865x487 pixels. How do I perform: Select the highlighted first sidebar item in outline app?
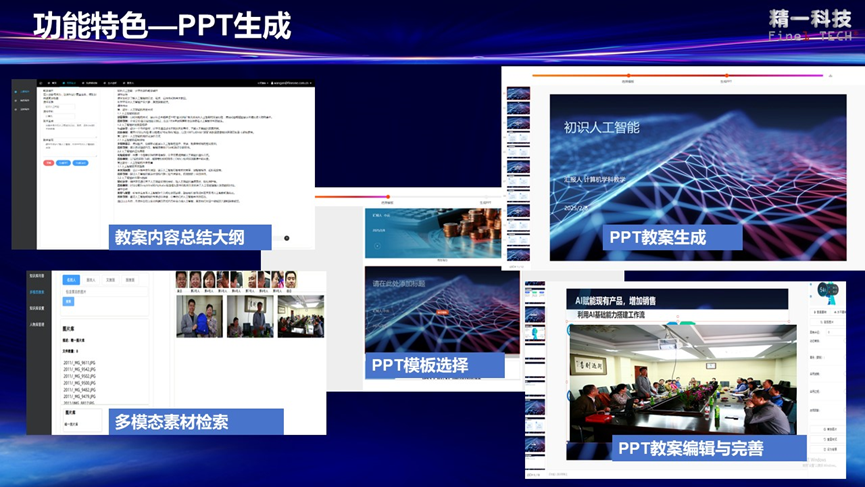(24, 92)
